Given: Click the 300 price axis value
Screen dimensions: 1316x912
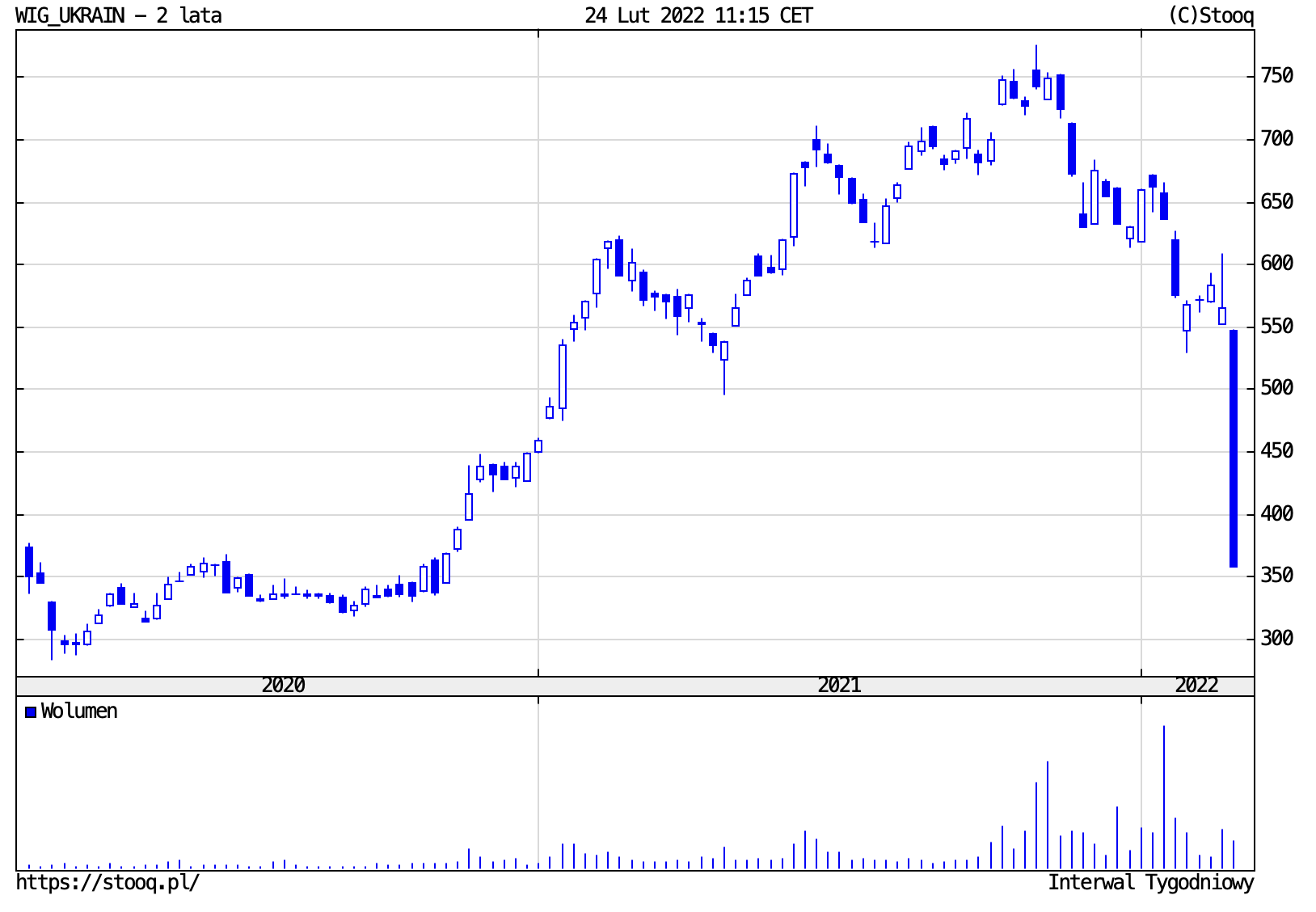Looking at the screenshot, I should click(x=1277, y=639).
